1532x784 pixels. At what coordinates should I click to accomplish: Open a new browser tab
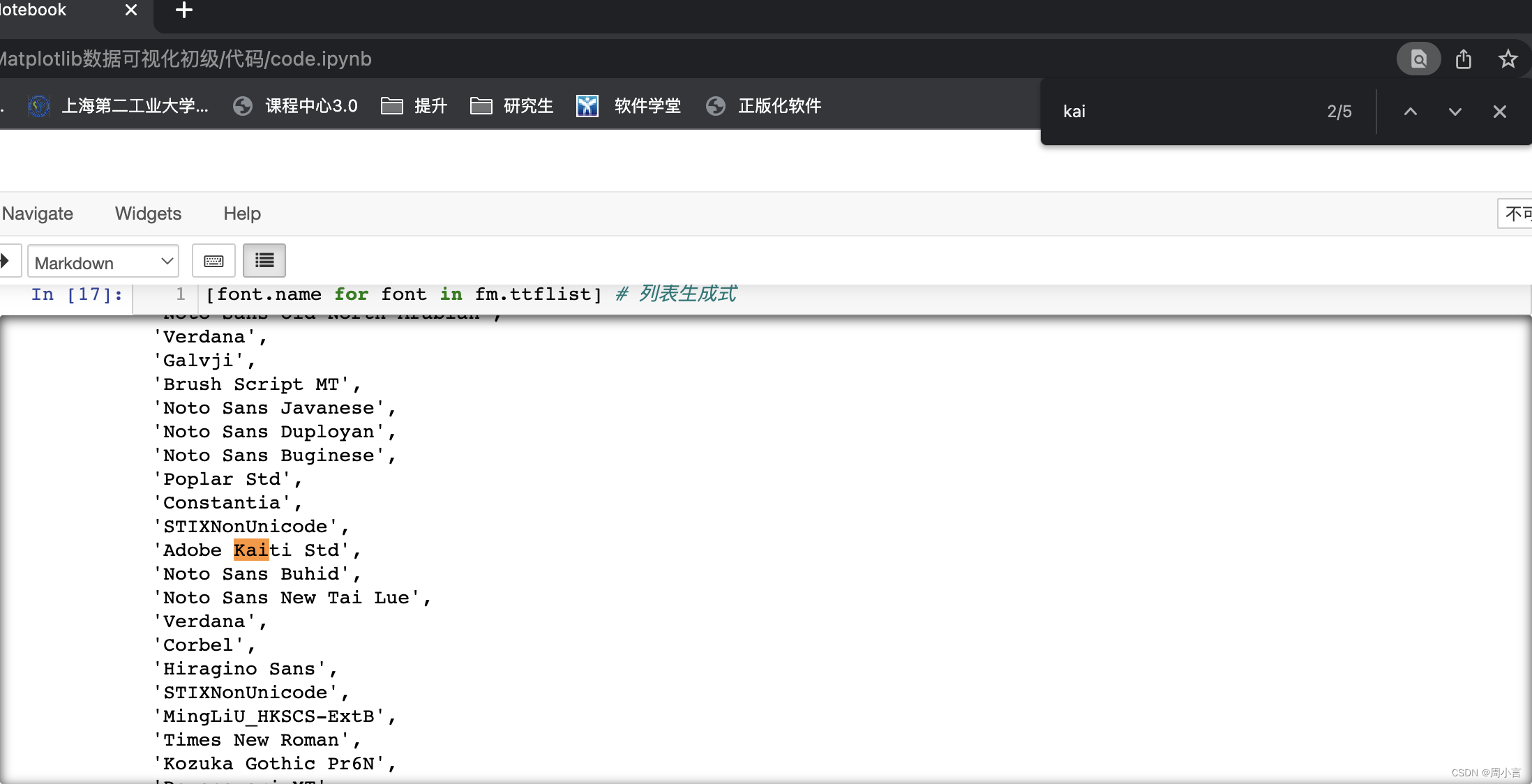183,10
